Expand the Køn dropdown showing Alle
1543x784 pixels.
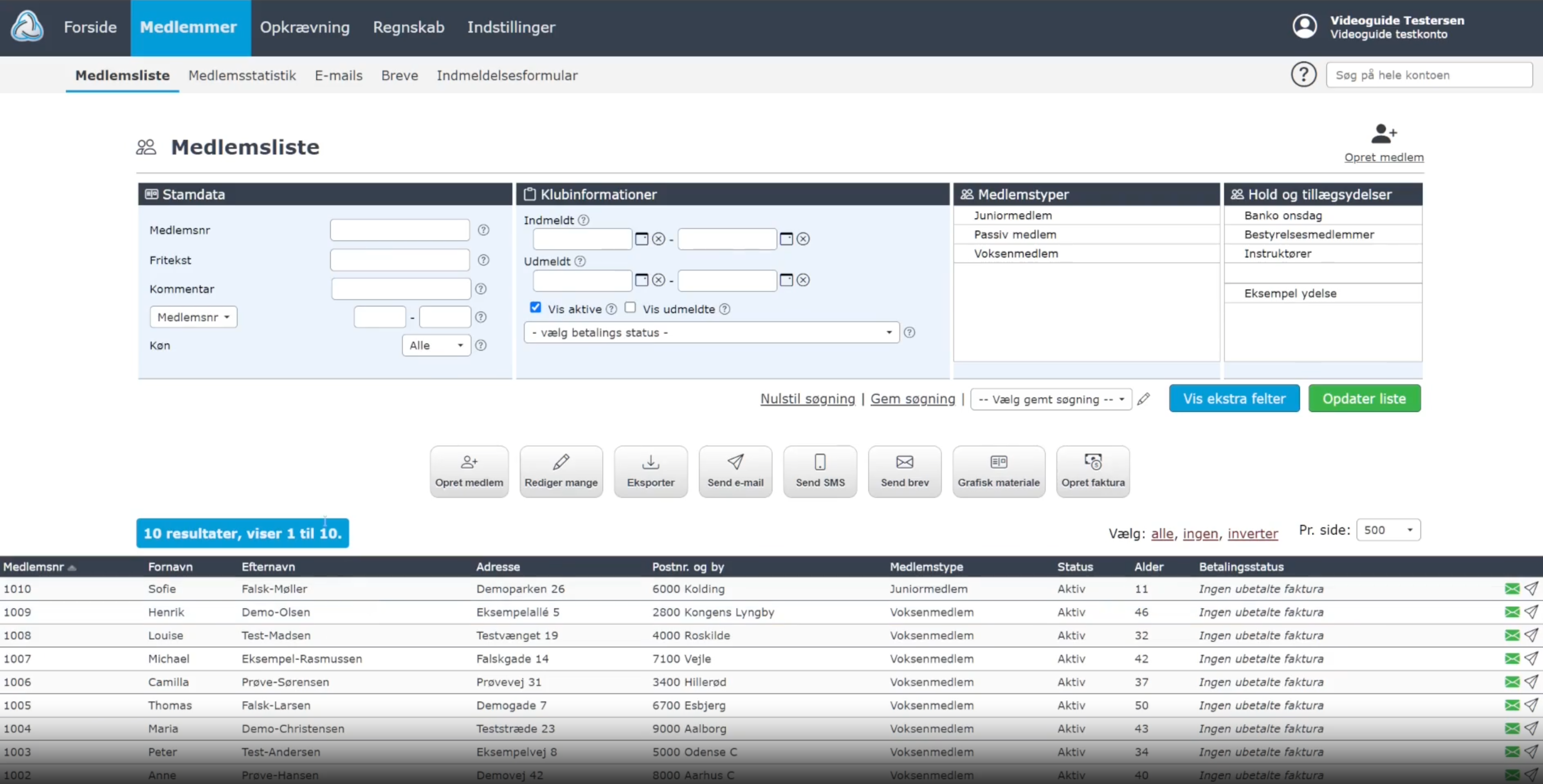point(436,345)
